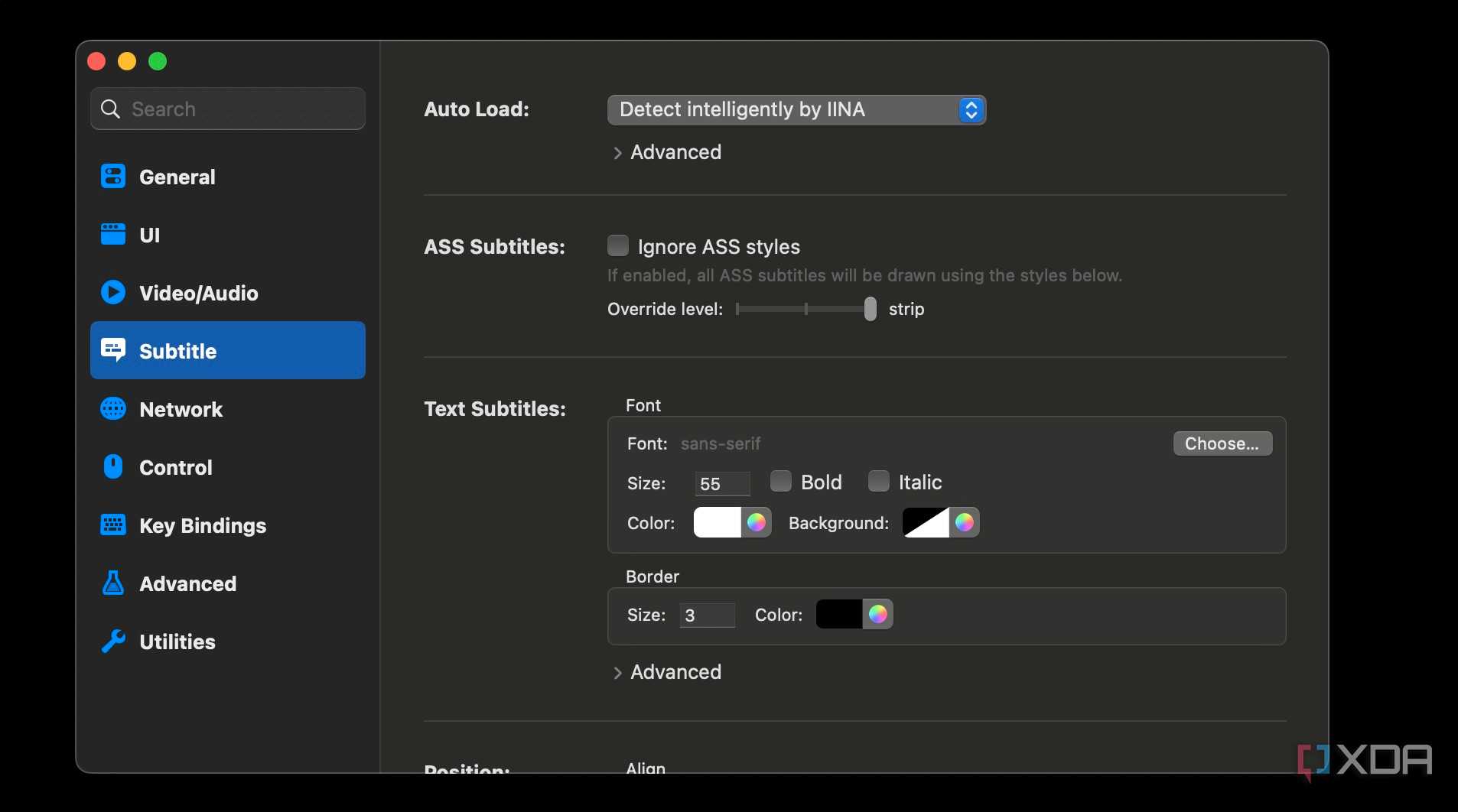Open the Auto Load dropdown
This screenshot has width=1458, height=812.
coord(796,110)
